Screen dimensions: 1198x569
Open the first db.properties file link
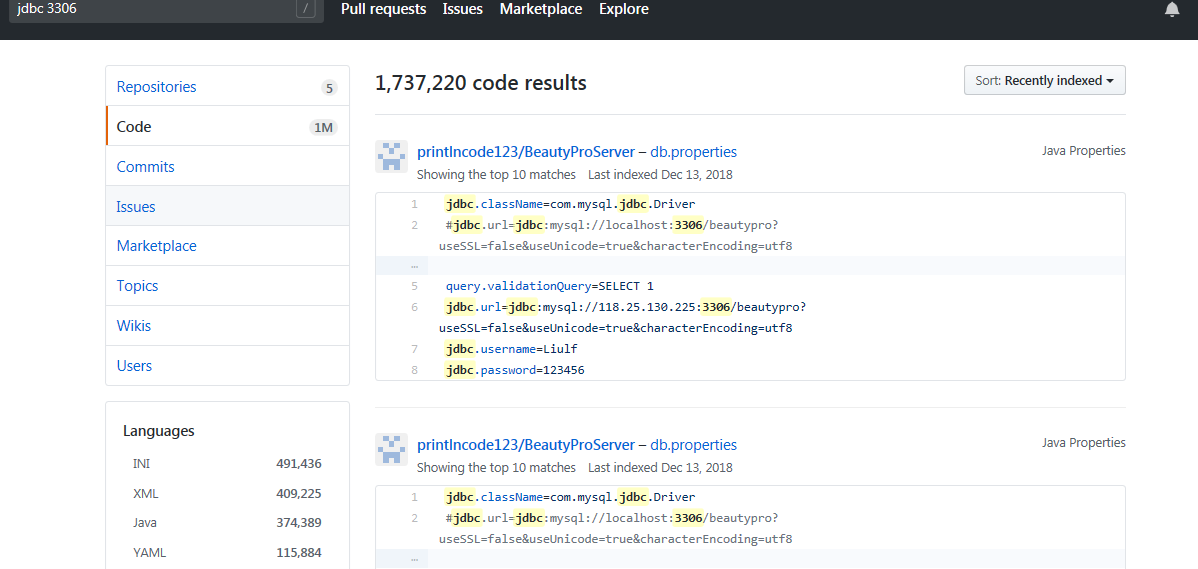(x=694, y=151)
